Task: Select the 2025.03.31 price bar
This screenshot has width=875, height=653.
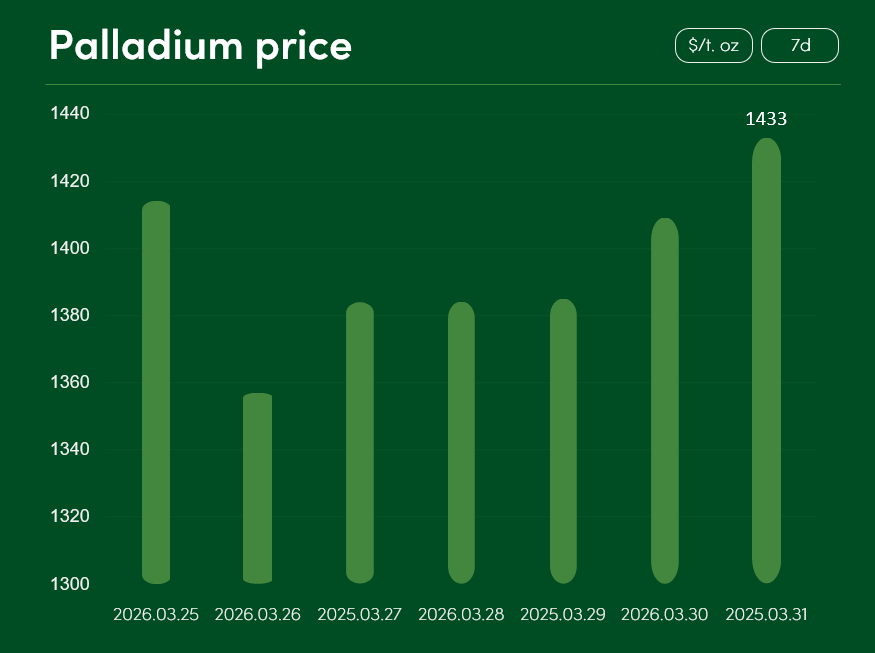Action: coord(766,360)
